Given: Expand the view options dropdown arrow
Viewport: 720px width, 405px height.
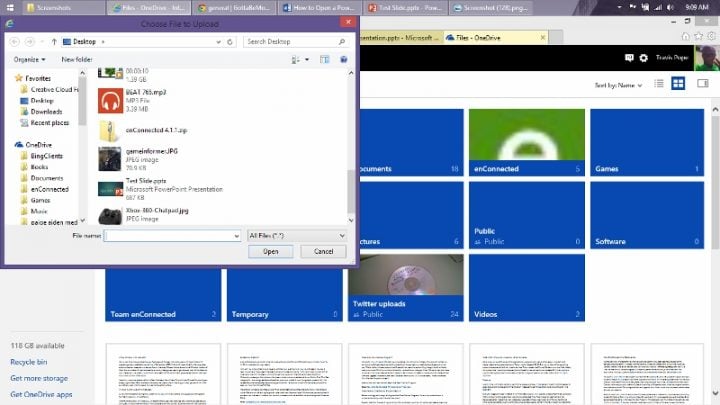Looking at the screenshot, I should (x=307, y=60).
